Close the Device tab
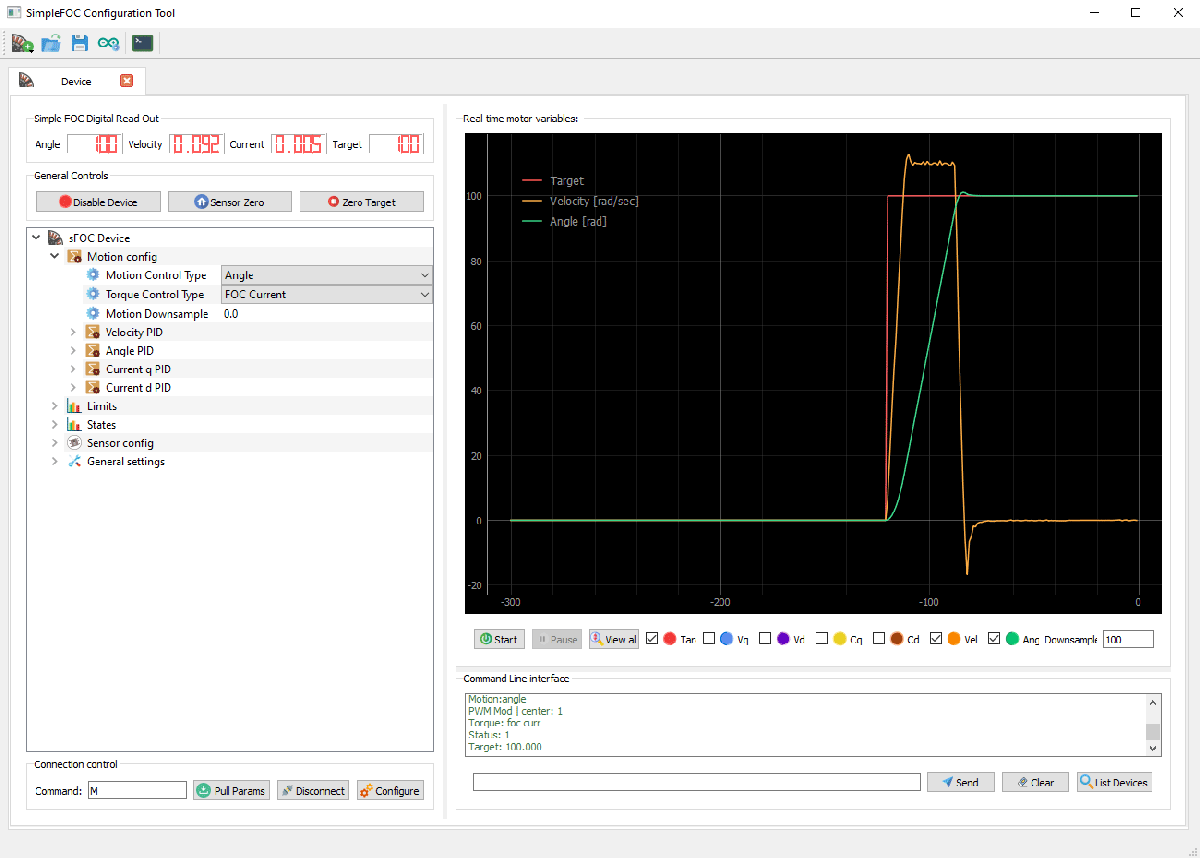1200x858 pixels. (124, 81)
